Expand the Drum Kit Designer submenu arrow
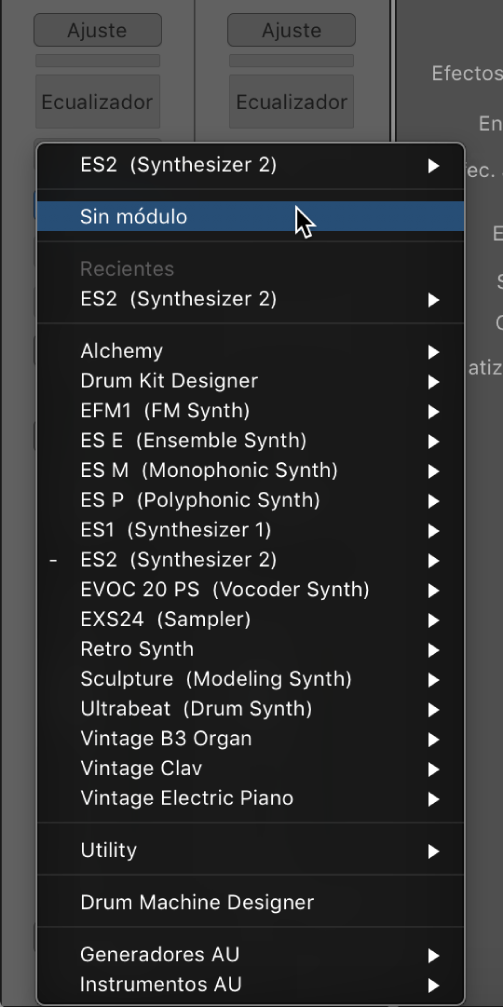Viewport: 503px width, 1008px height. click(434, 382)
